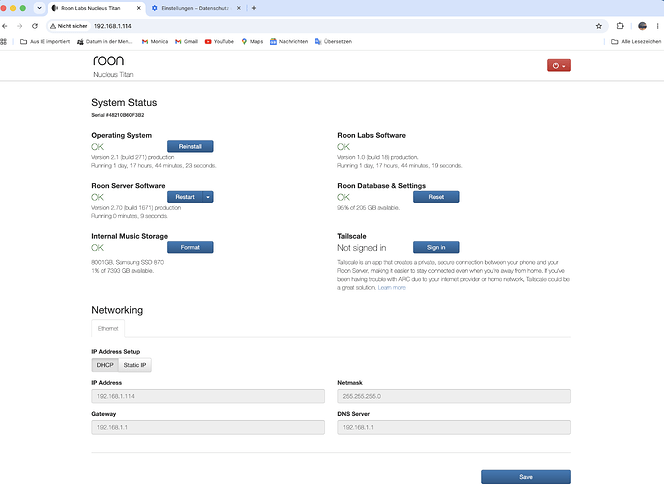This screenshot has width=664, height=500.
Task: Click the DNS Server input field
Action: pyautogui.click(x=454, y=427)
